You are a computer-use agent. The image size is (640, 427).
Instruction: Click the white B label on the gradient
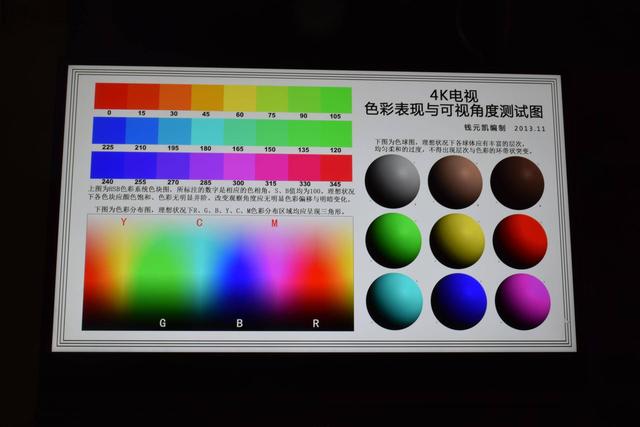tap(239, 323)
